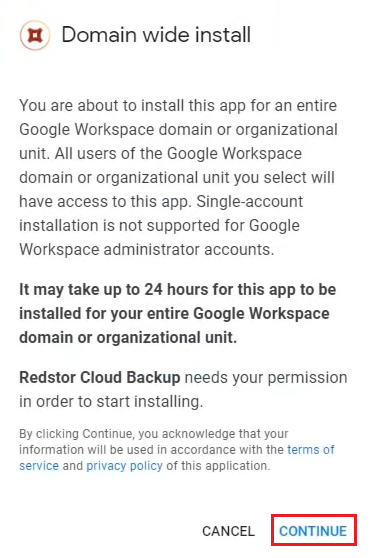Click the By clicking Continue disclaimer text
Viewport: 371px width, 558px height.
[177, 450]
